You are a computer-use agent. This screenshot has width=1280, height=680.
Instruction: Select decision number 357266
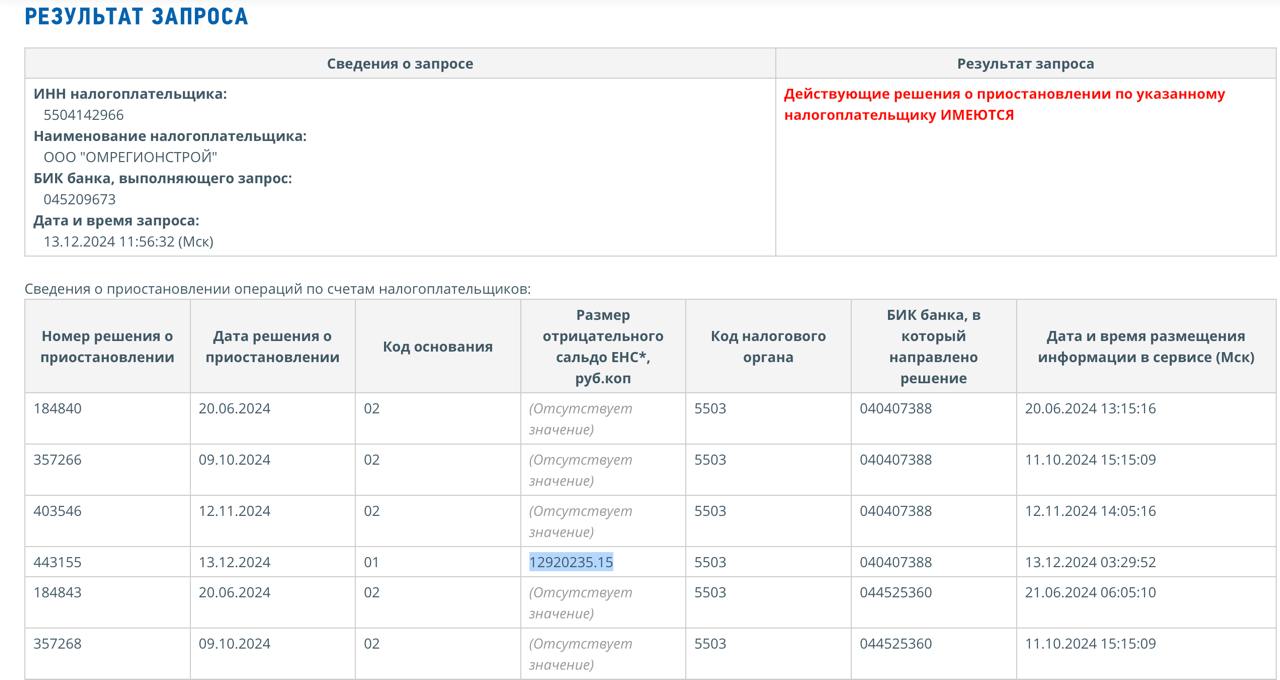[58, 459]
